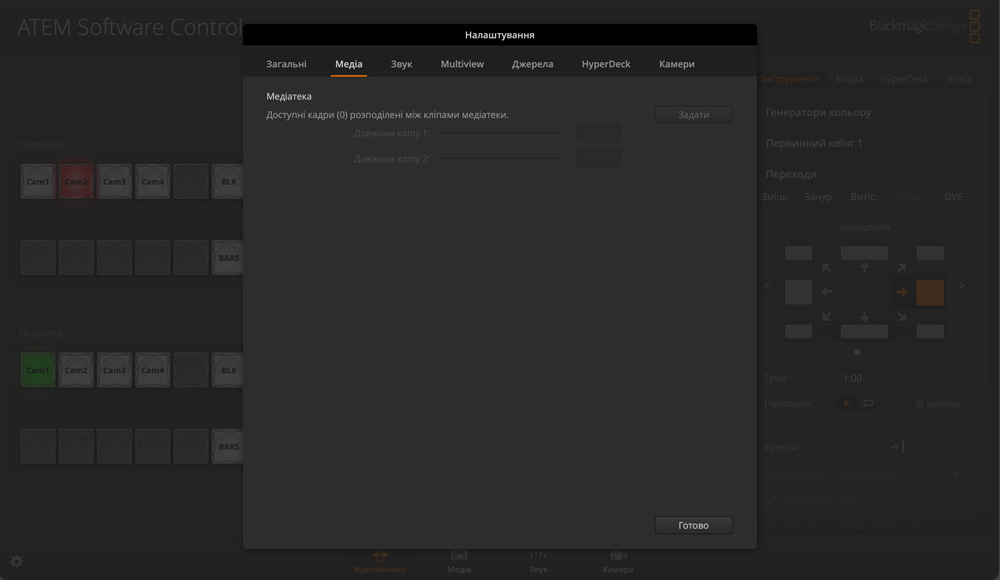Select the left-arrow wipe pattern
Viewport: 1000px width, 580px height.
827,292
